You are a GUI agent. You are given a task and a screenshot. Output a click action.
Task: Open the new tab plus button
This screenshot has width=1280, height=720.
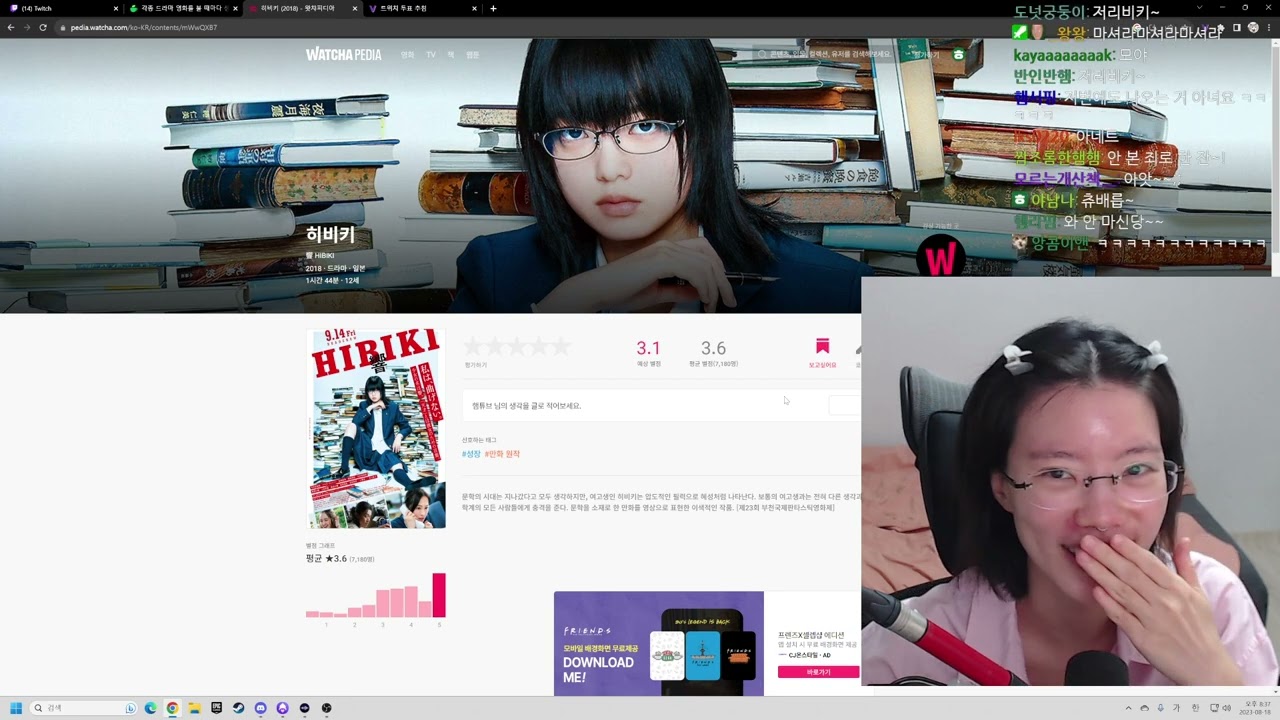[x=493, y=8]
